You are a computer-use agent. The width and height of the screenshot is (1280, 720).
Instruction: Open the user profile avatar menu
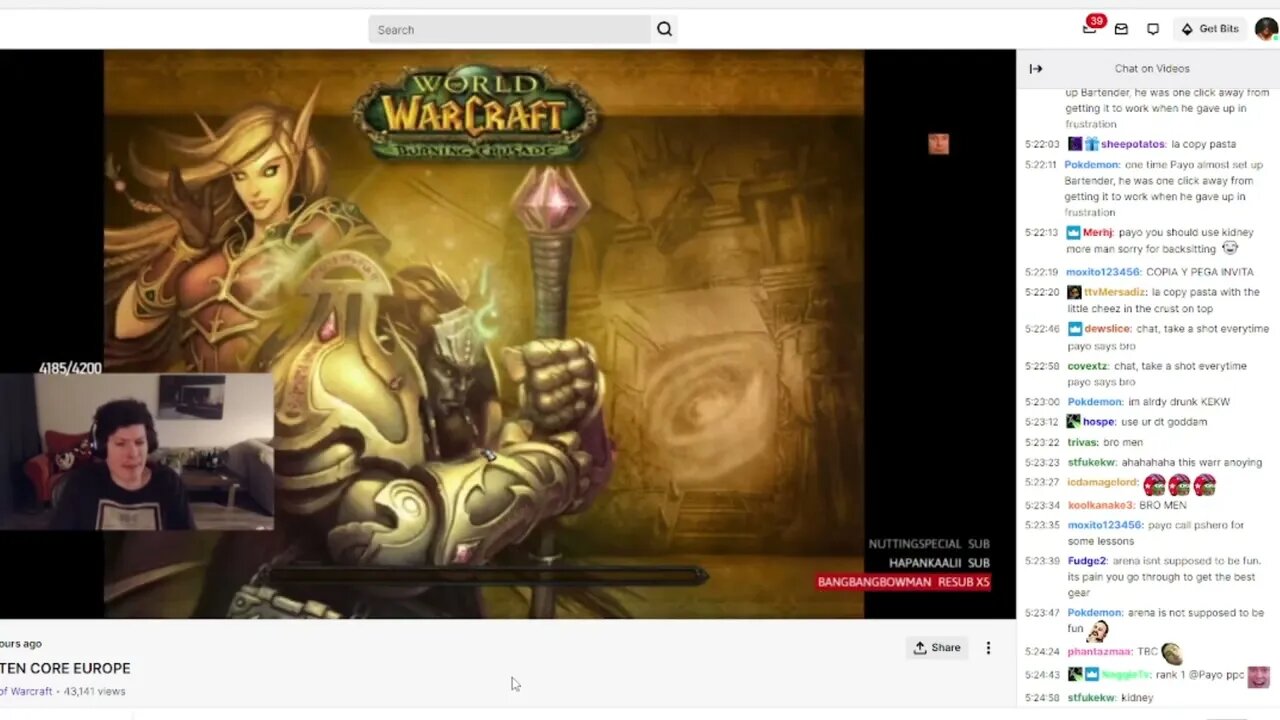point(1266,29)
